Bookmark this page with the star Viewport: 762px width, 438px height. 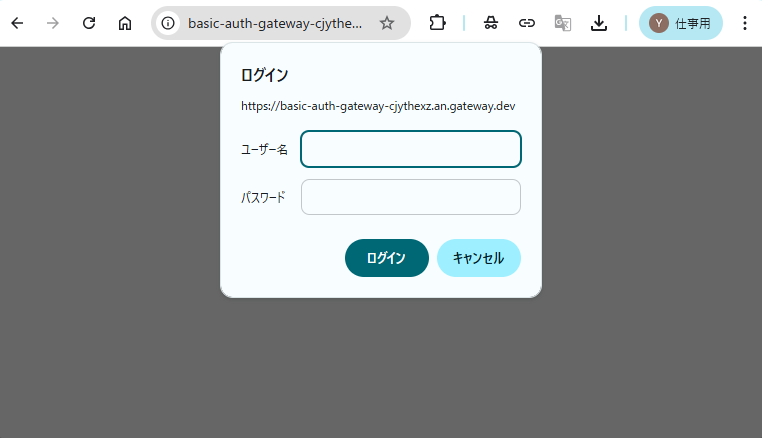[x=387, y=23]
